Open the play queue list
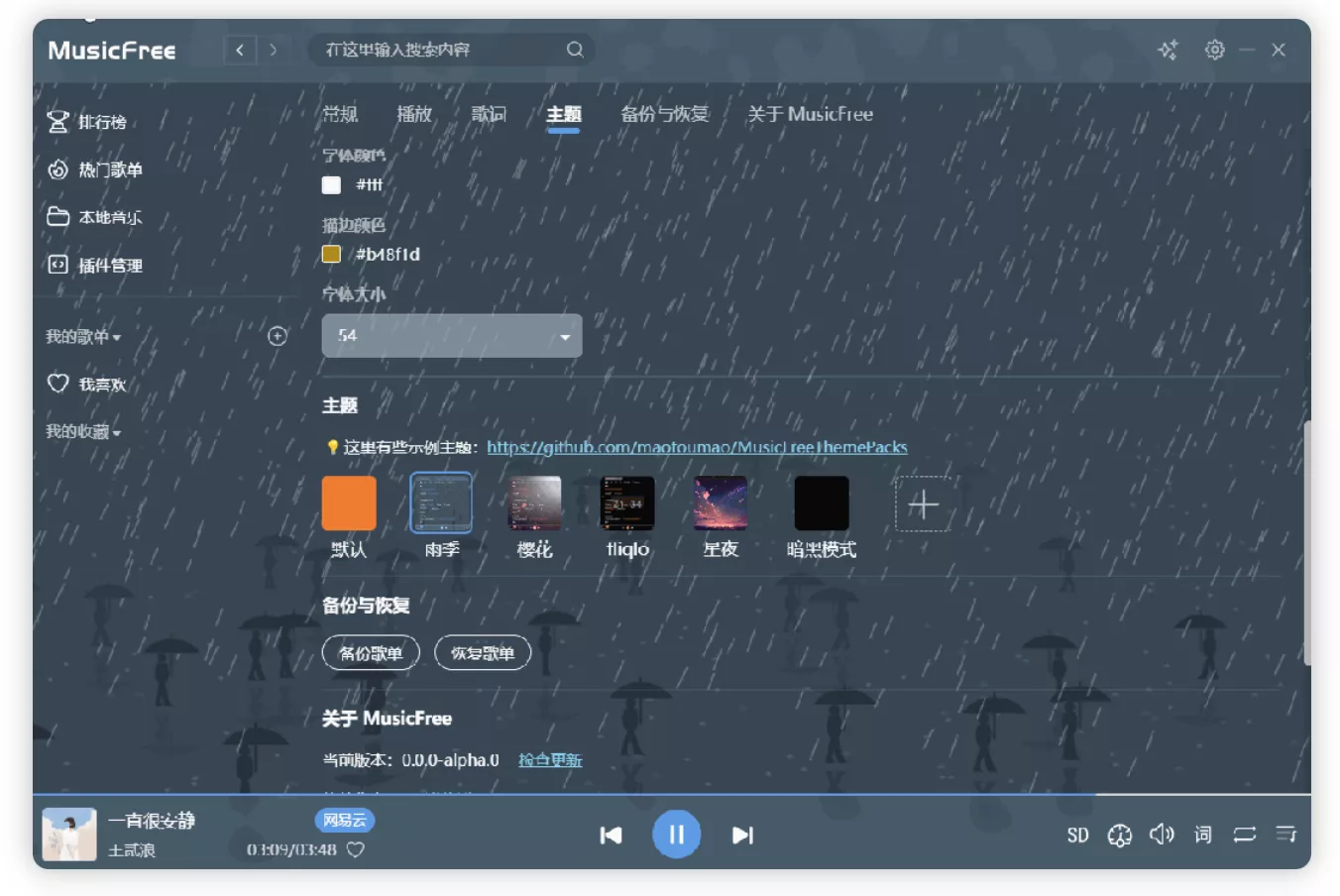The height and width of the screenshot is (896, 1340). (x=1286, y=835)
